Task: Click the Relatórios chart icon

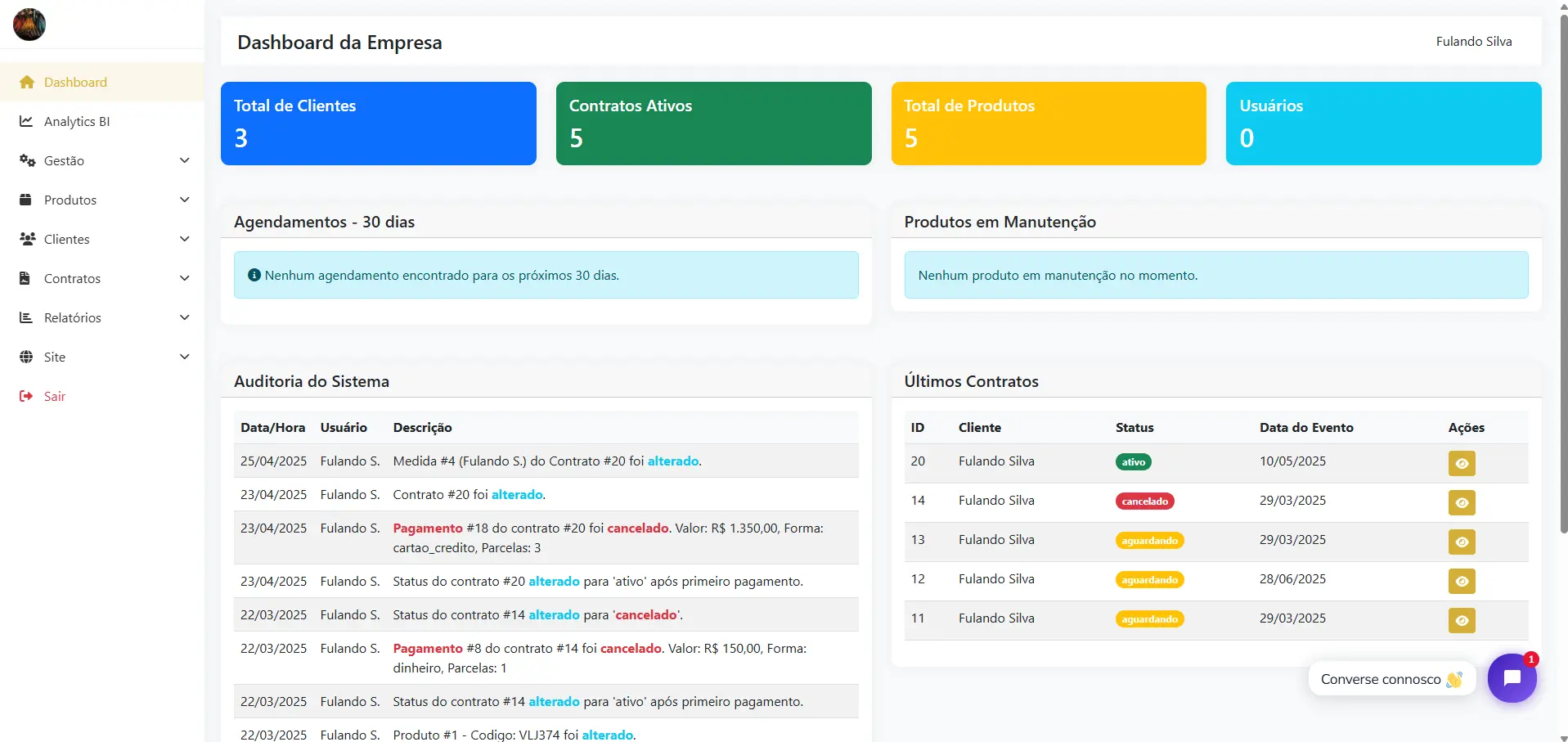Action: [26, 317]
